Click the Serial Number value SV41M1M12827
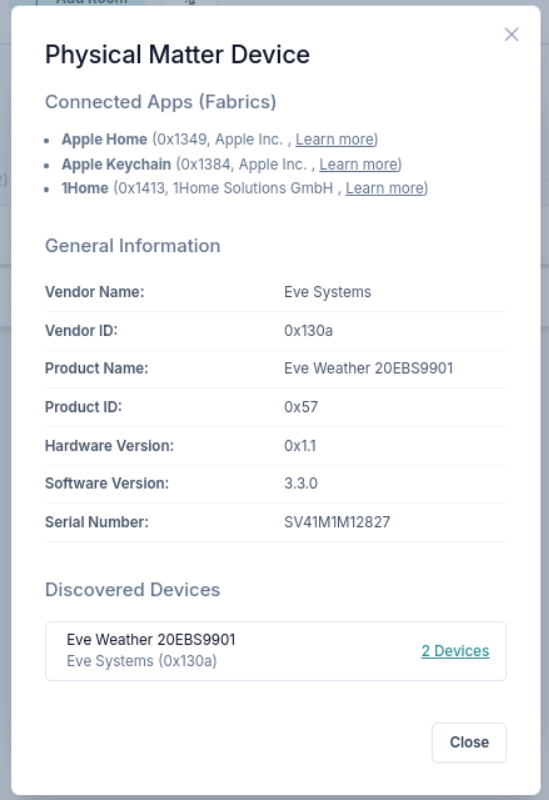This screenshot has height=800, width=549. click(337, 522)
